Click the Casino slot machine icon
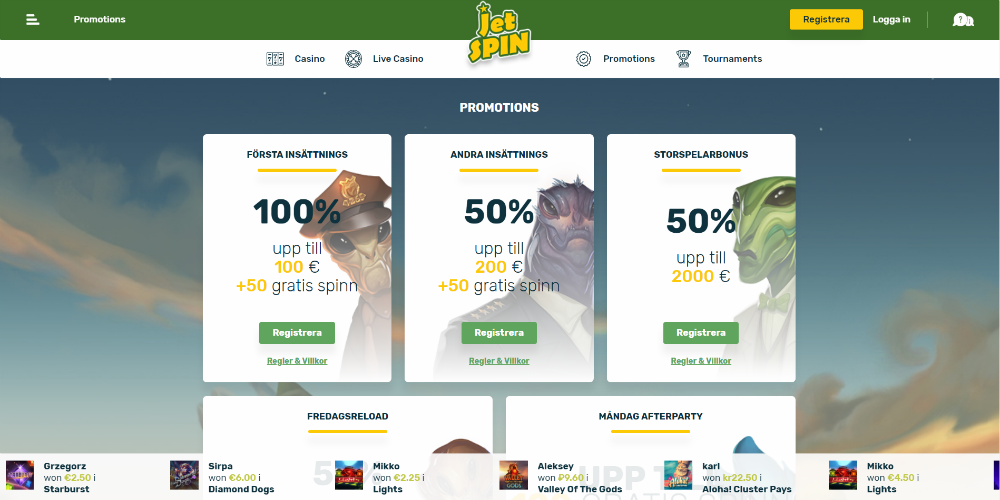 point(275,59)
